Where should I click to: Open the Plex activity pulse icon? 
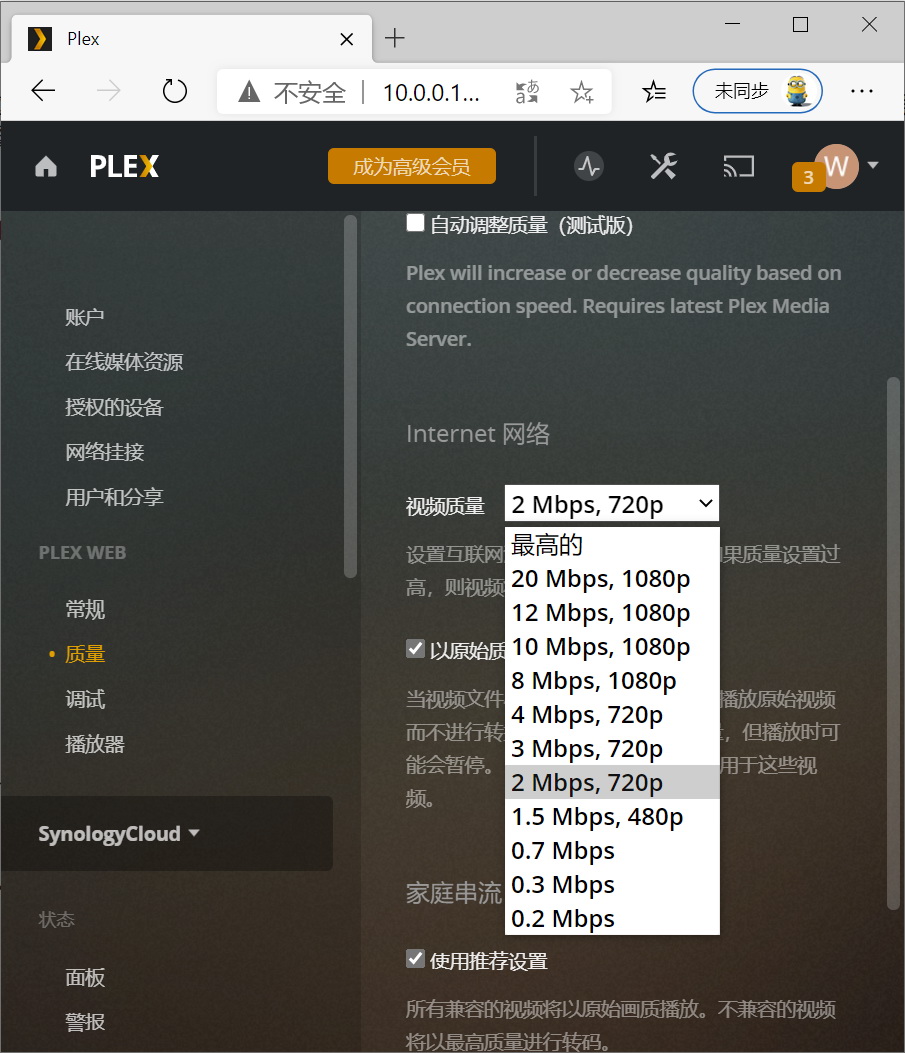pyautogui.click(x=589, y=166)
